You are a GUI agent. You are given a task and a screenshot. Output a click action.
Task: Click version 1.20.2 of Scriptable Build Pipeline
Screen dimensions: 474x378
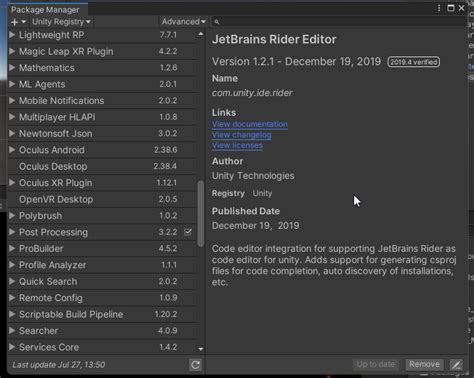[x=166, y=314]
